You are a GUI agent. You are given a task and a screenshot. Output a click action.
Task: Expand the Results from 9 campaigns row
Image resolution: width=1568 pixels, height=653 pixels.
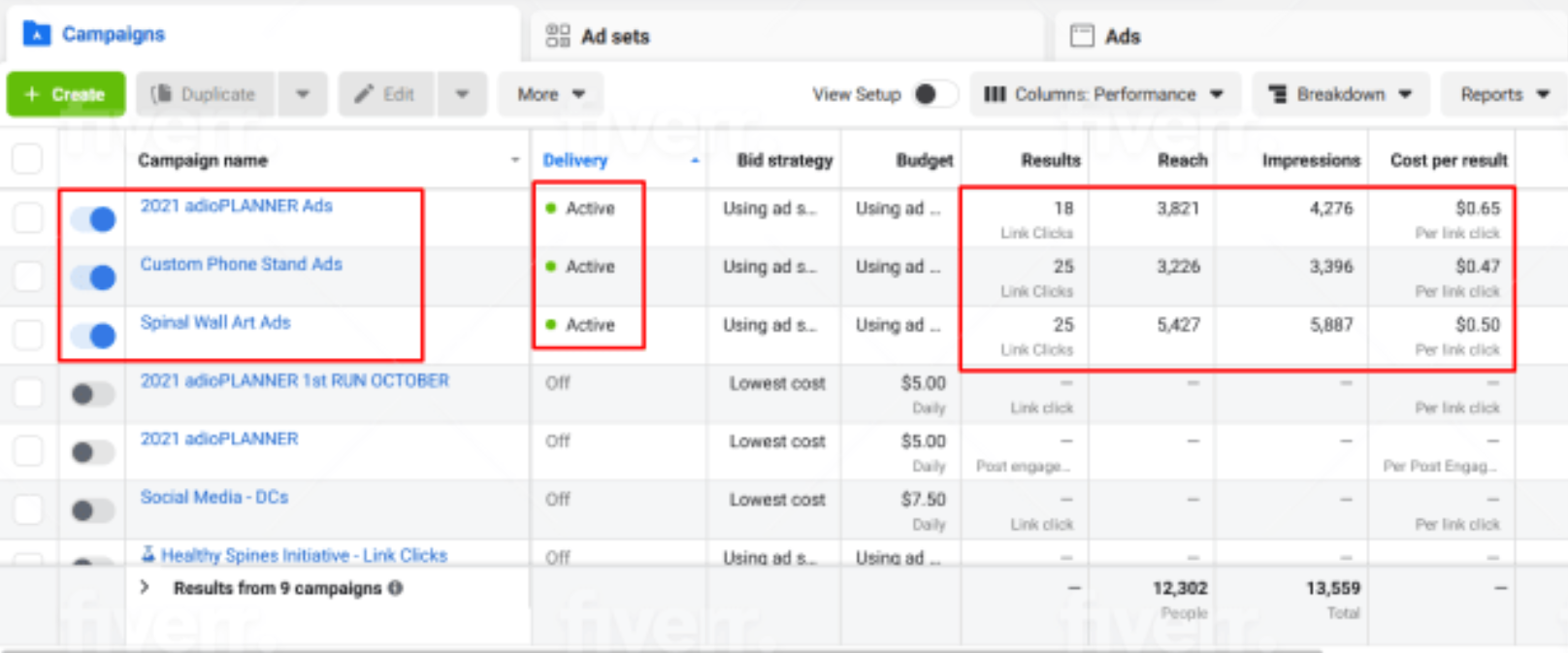tap(145, 588)
